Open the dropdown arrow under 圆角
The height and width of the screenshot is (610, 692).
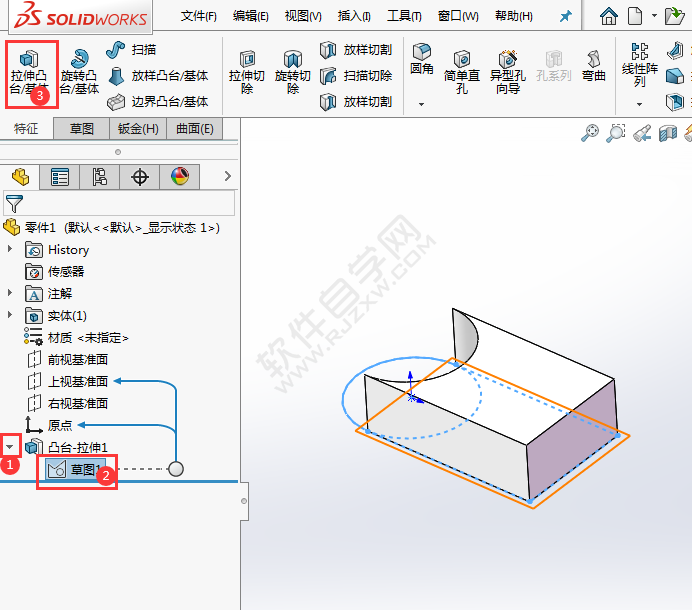421,105
